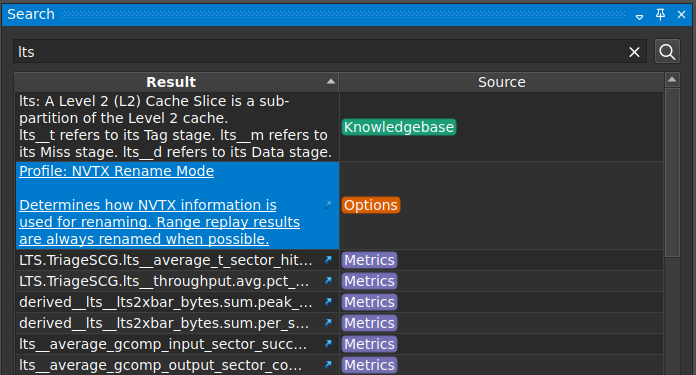Click Metrics tag for gcomp_output_sector row

coord(369,365)
